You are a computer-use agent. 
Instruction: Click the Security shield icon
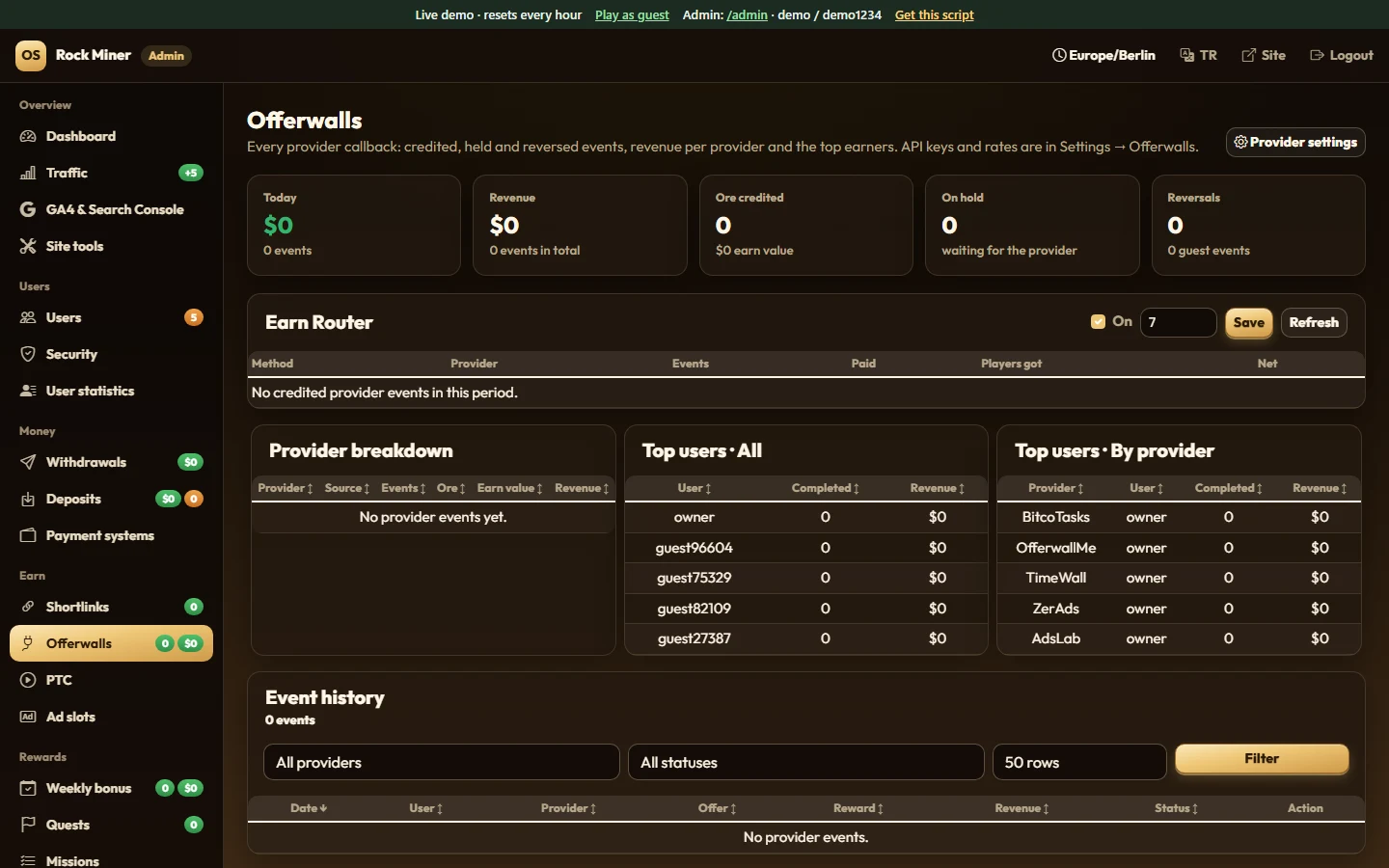point(28,354)
